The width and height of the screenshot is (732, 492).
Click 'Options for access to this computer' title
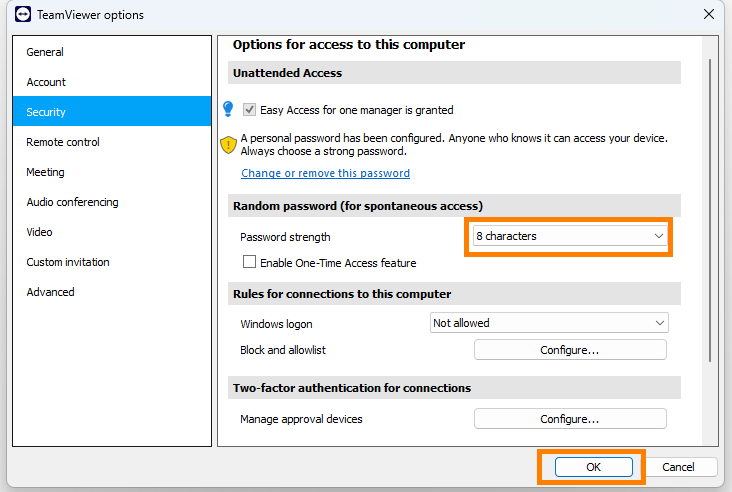pos(349,44)
